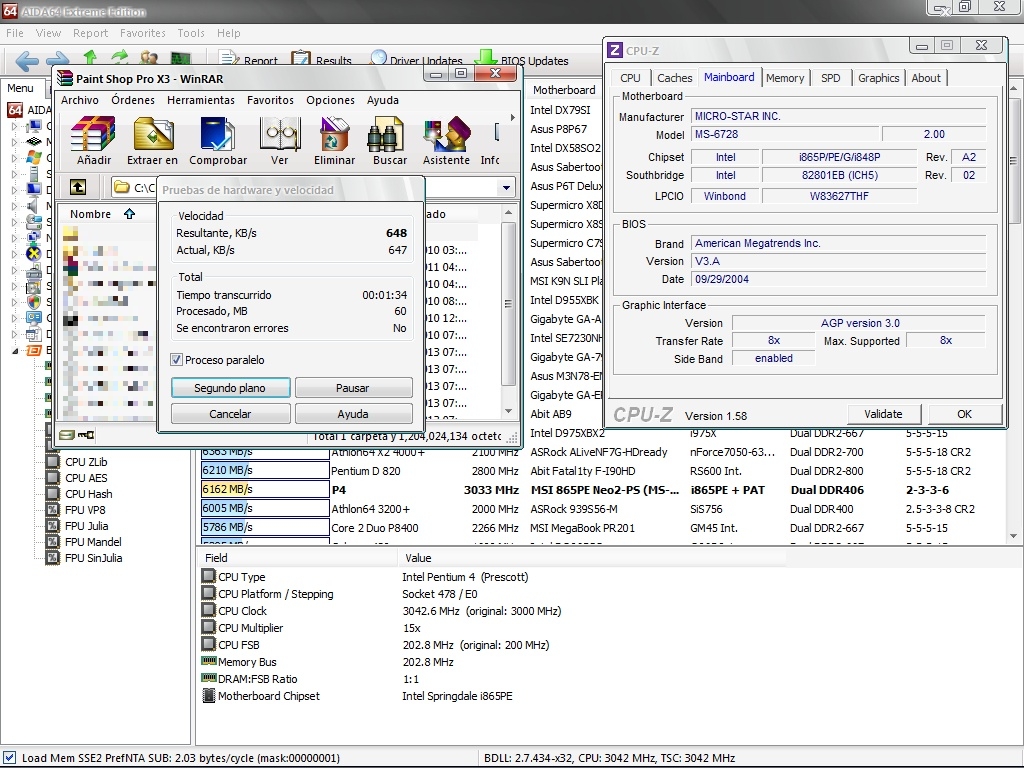Go up one folder in WinRAR
This screenshot has width=1024, height=768.
(77, 187)
